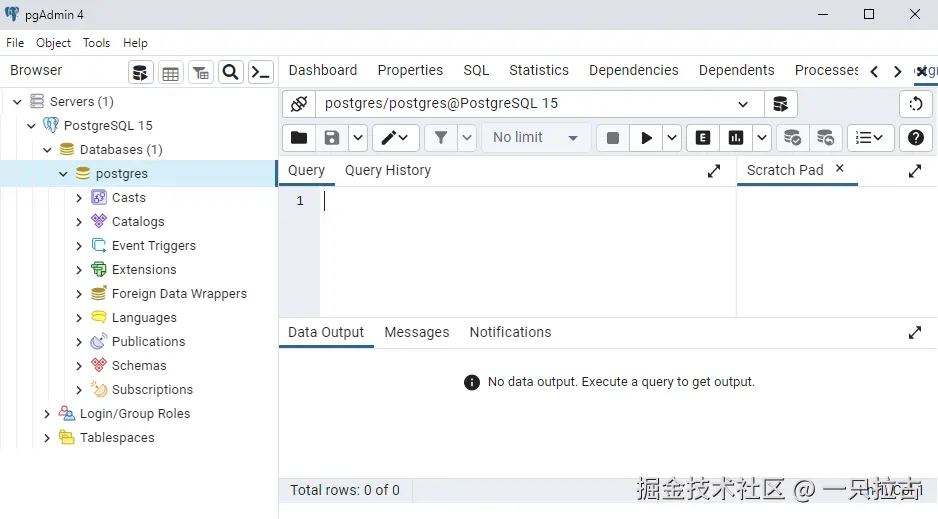Switch to the Dependents tab

point(736,71)
